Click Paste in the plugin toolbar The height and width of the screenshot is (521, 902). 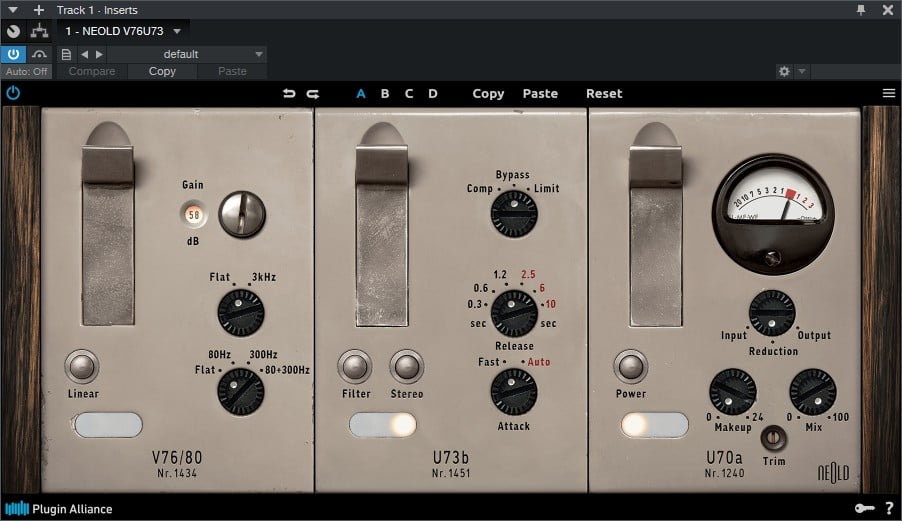coord(540,93)
